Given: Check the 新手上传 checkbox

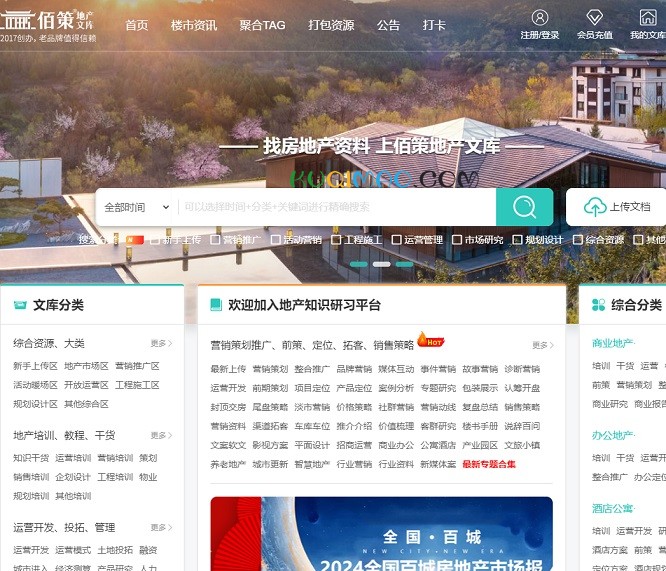Looking at the screenshot, I should pos(155,240).
